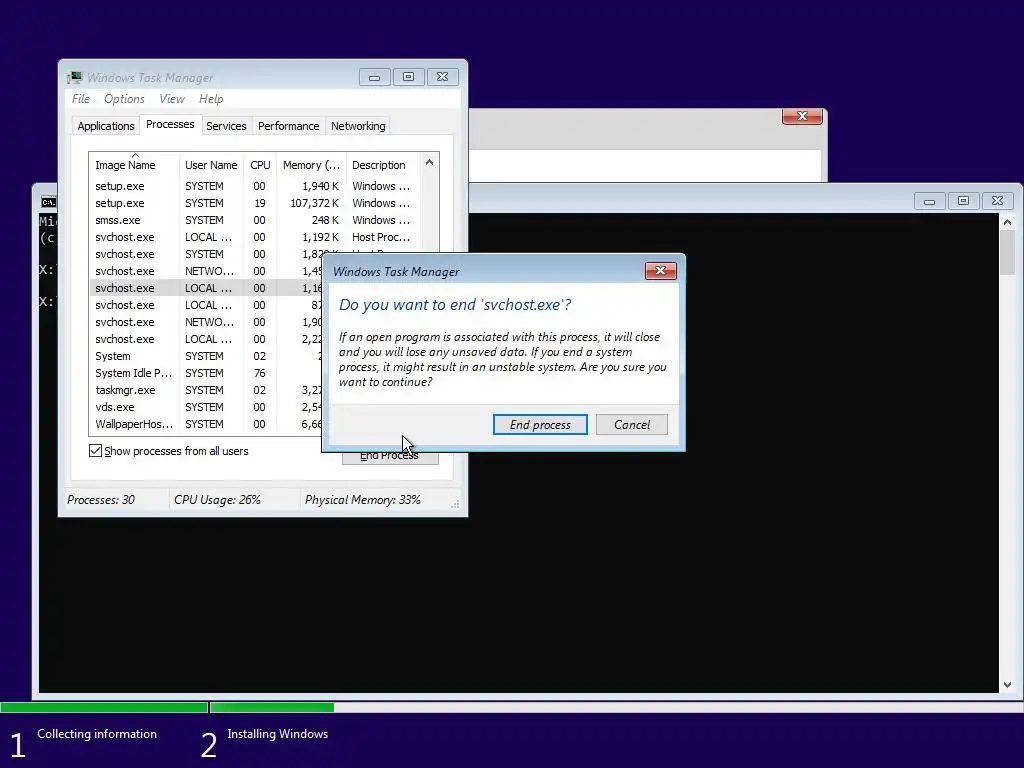
Task: Click the Collecting information step label
Action: coord(97,734)
